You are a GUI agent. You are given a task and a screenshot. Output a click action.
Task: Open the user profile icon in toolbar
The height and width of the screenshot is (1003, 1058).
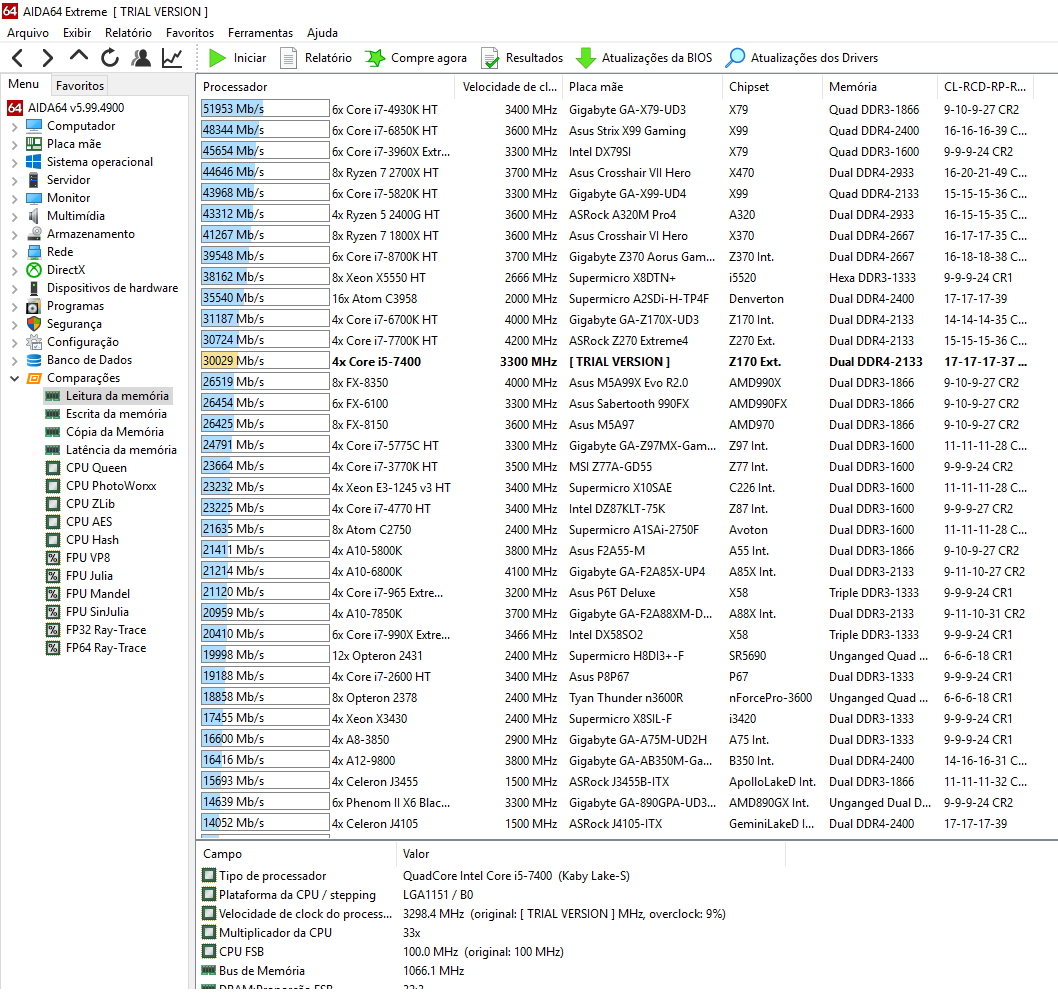(141, 58)
